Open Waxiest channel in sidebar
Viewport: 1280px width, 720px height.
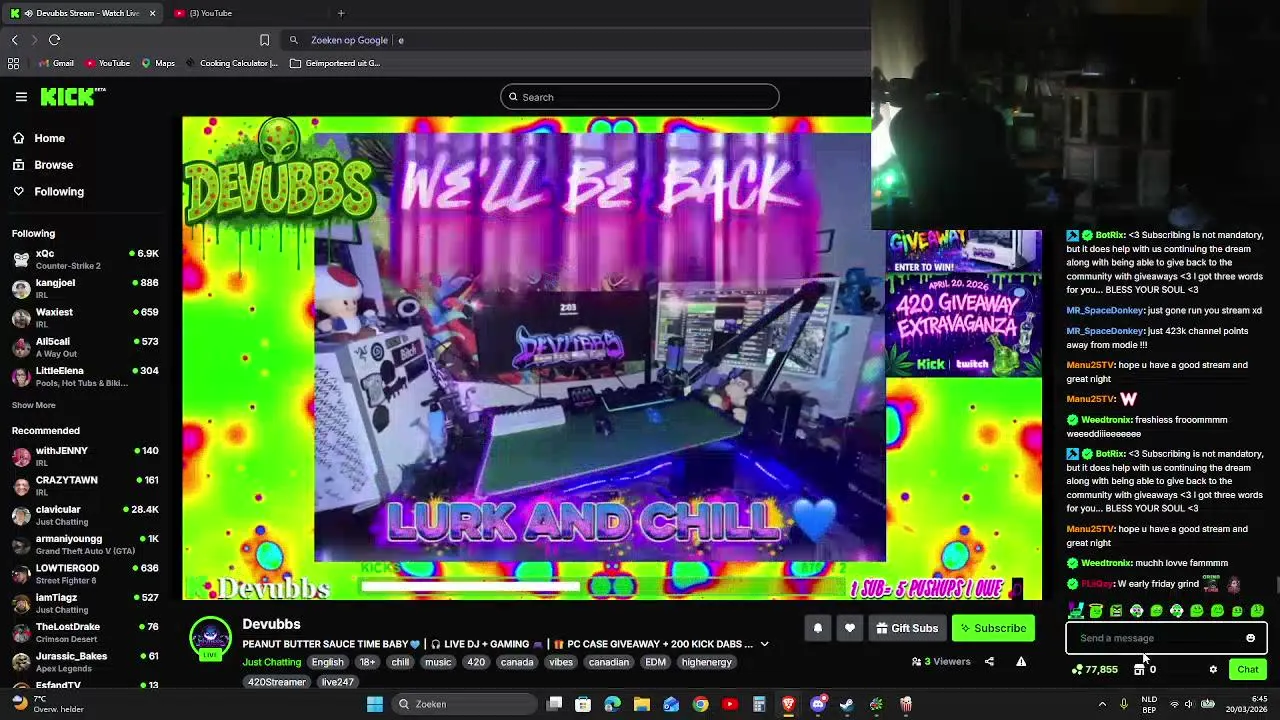coord(86,317)
